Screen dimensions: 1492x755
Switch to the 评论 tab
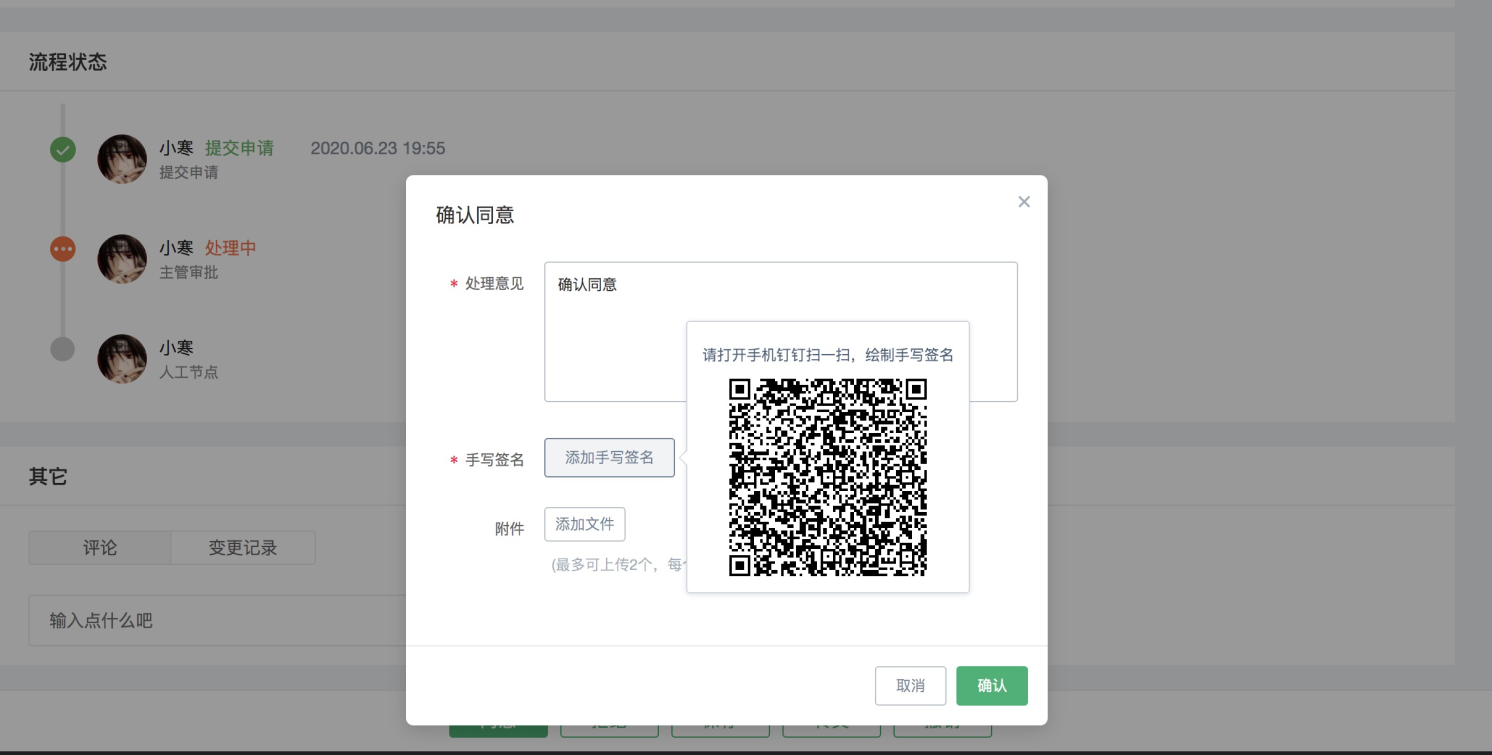[x=100, y=548]
